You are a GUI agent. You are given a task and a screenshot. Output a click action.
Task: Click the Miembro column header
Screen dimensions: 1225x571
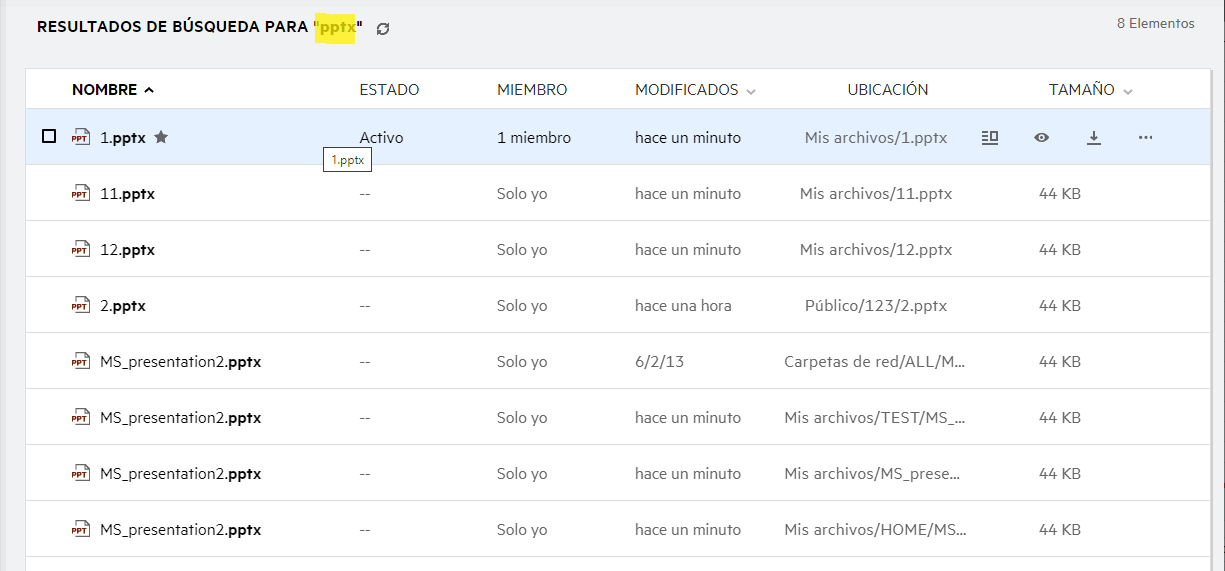531,90
